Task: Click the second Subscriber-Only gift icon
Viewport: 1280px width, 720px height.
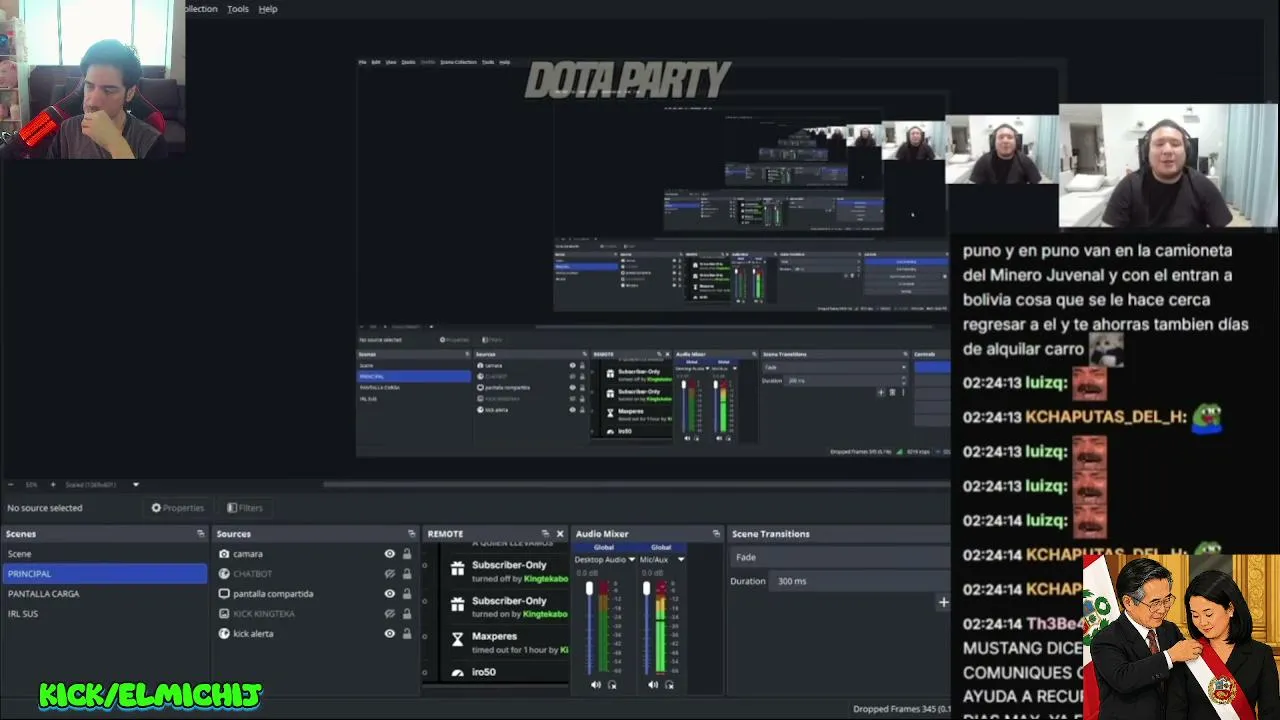Action: (457, 605)
